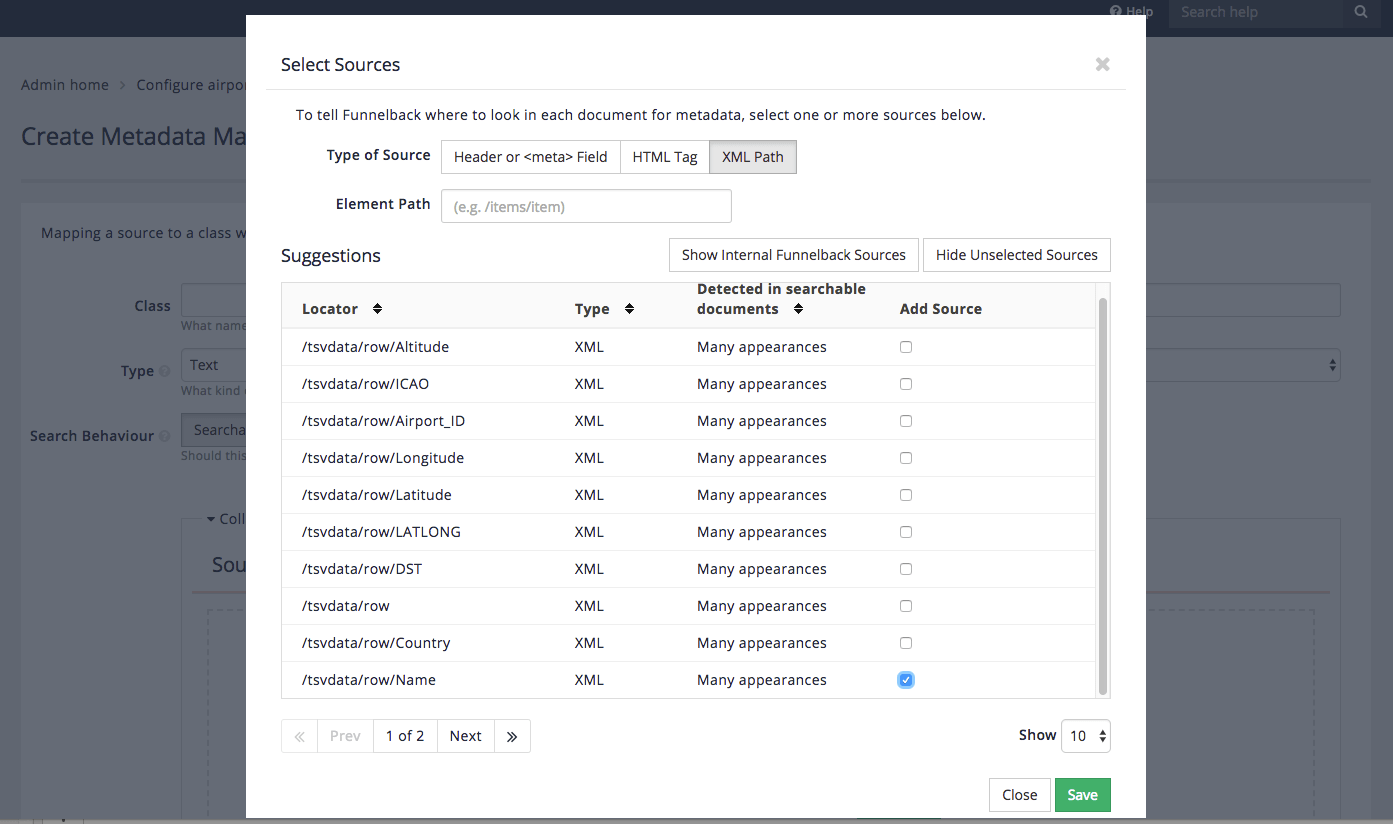This screenshot has height=824, width=1393.
Task: Check the Add Source box for Altitude
Action: 906,347
